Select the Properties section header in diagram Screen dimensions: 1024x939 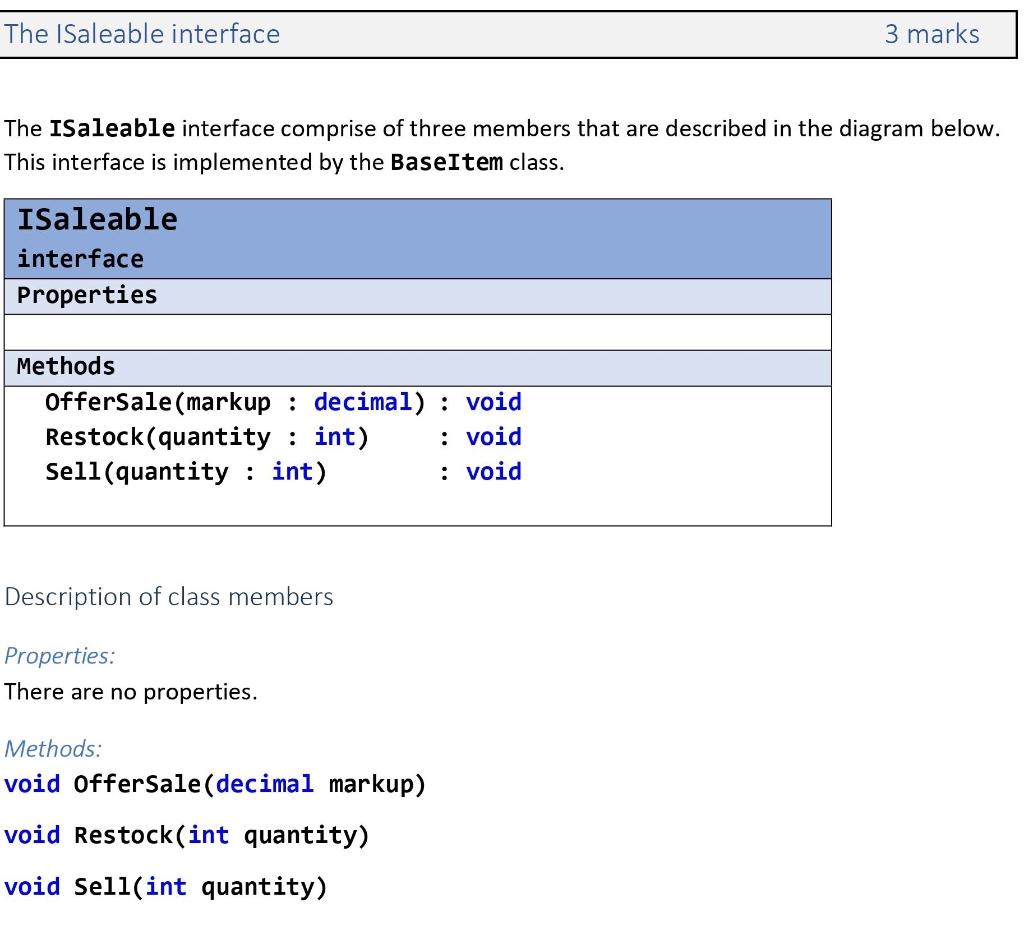coord(85,295)
